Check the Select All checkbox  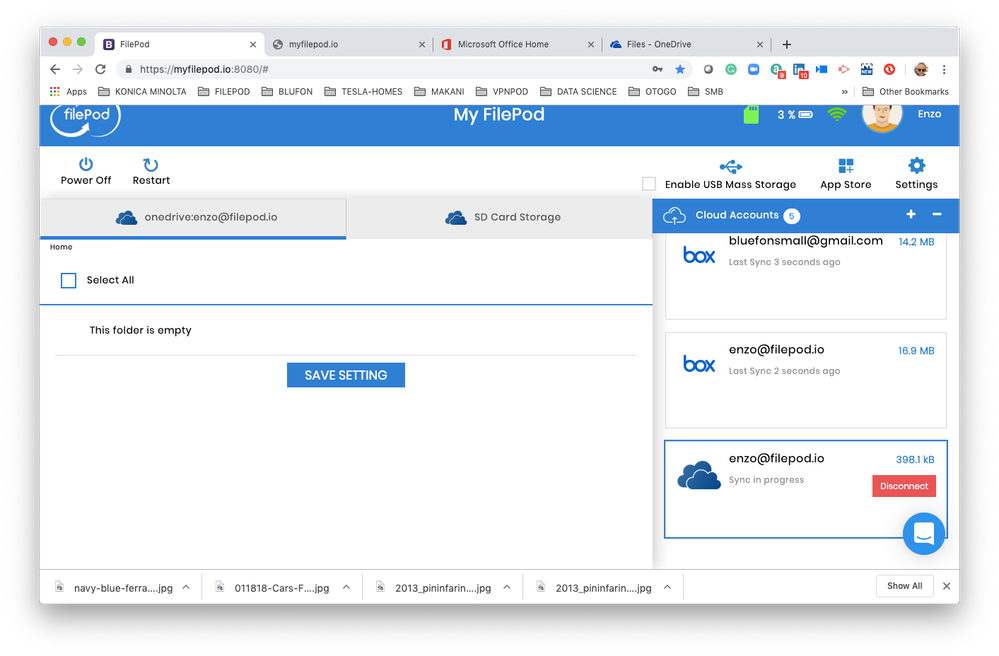tap(68, 280)
